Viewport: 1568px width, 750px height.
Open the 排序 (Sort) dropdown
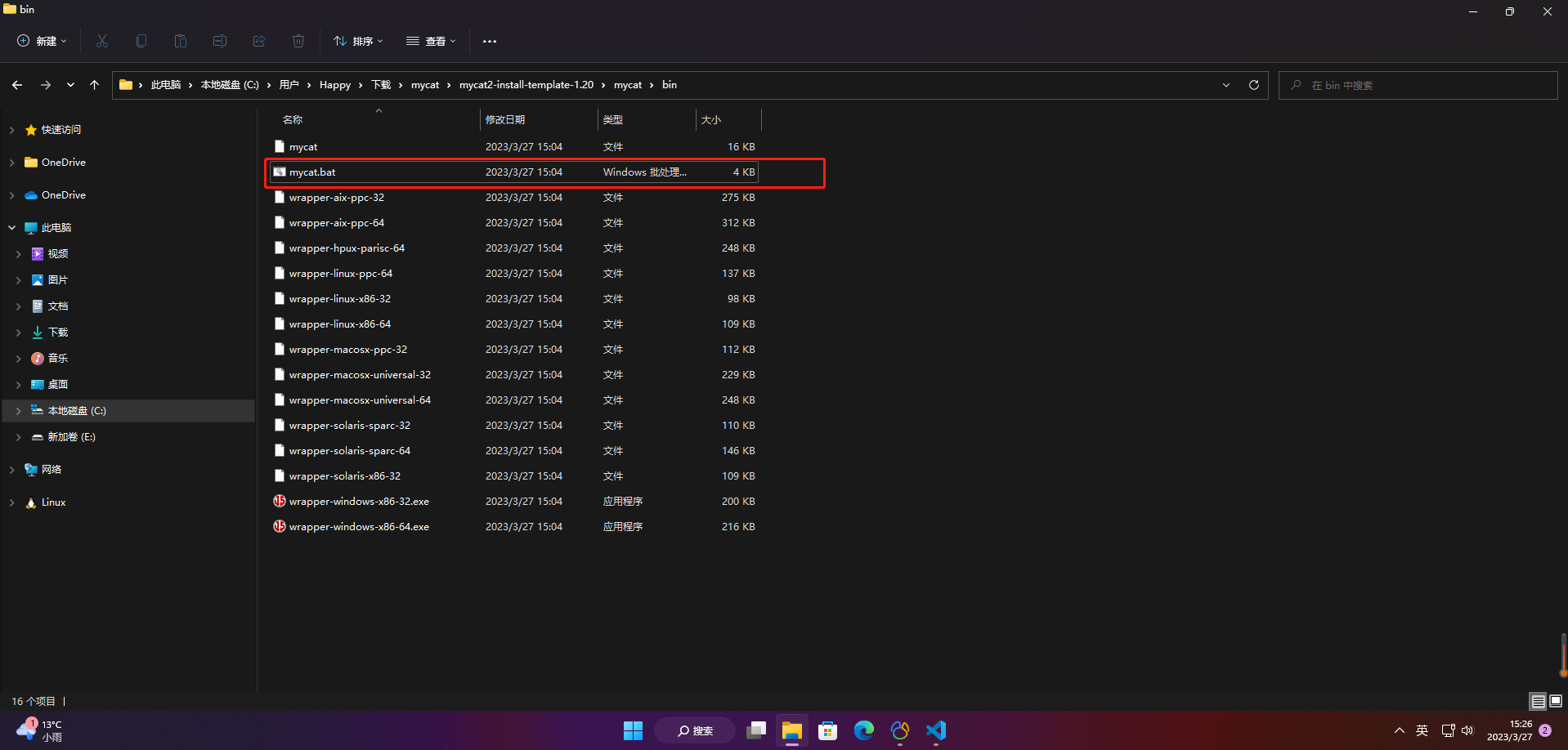coord(358,41)
